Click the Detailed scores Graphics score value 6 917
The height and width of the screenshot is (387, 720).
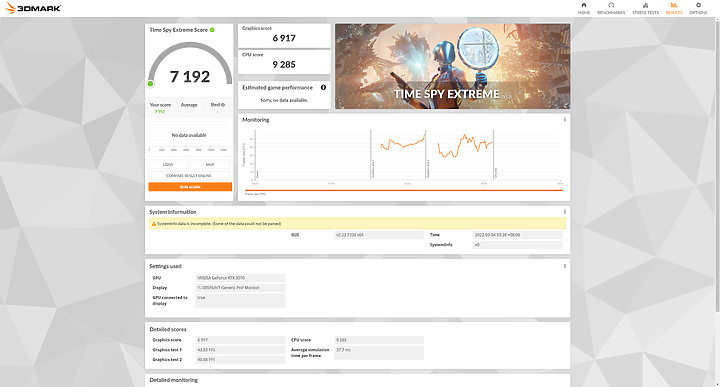tap(240, 340)
